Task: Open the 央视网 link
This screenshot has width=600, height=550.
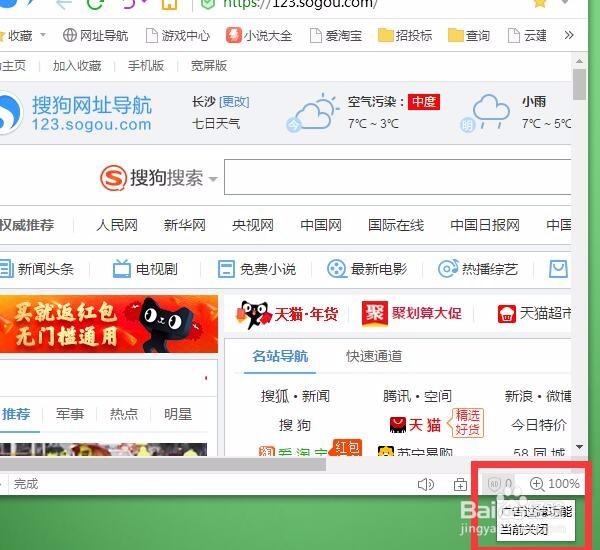Action: 253,225
